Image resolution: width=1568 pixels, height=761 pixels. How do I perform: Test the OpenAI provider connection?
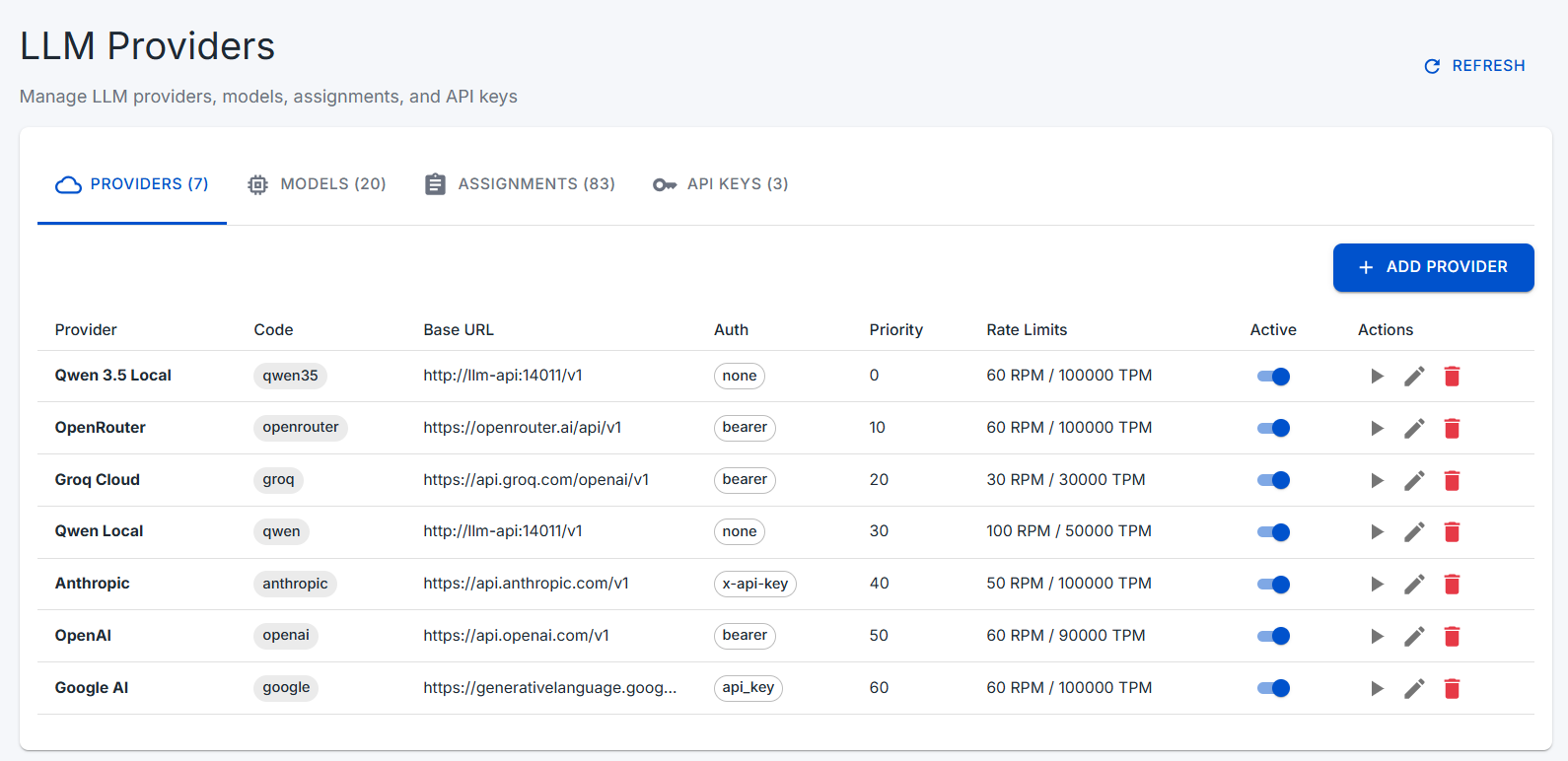point(1377,636)
